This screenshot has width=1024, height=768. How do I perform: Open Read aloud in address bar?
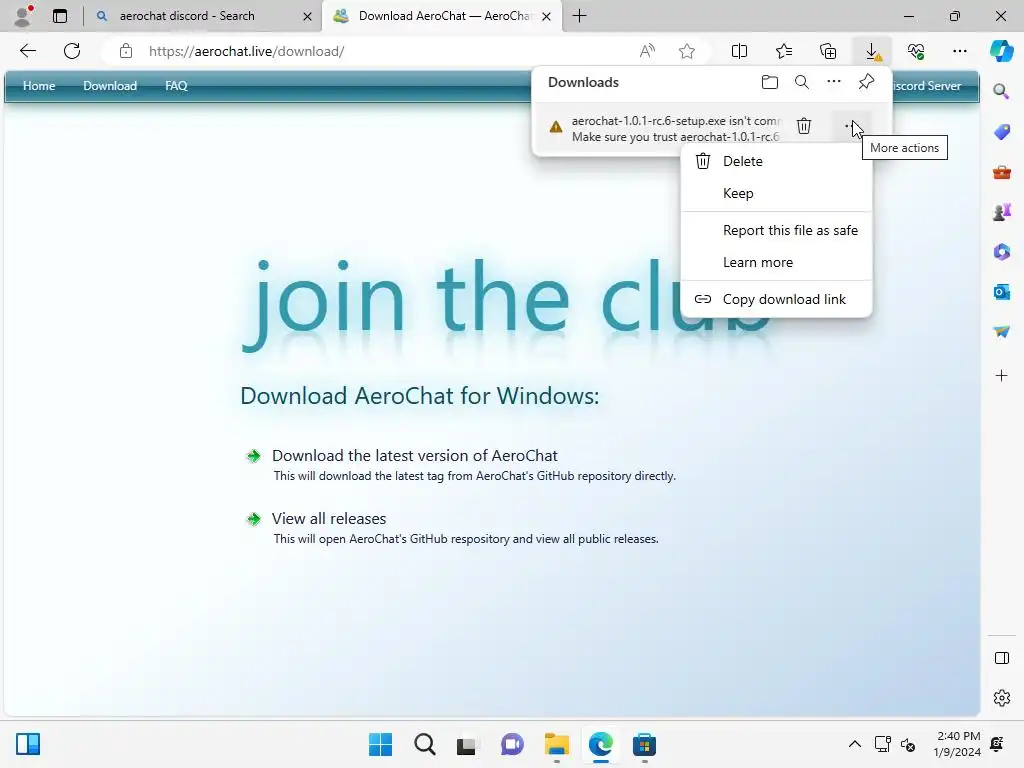(x=647, y=51)
